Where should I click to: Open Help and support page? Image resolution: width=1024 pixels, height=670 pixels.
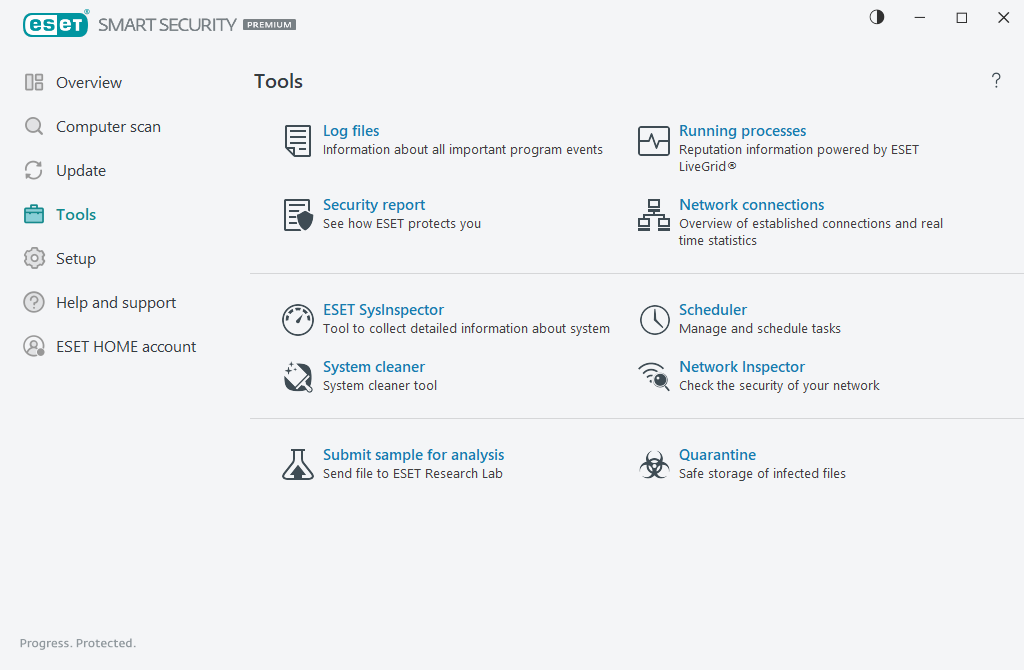(x=116, y=303)
